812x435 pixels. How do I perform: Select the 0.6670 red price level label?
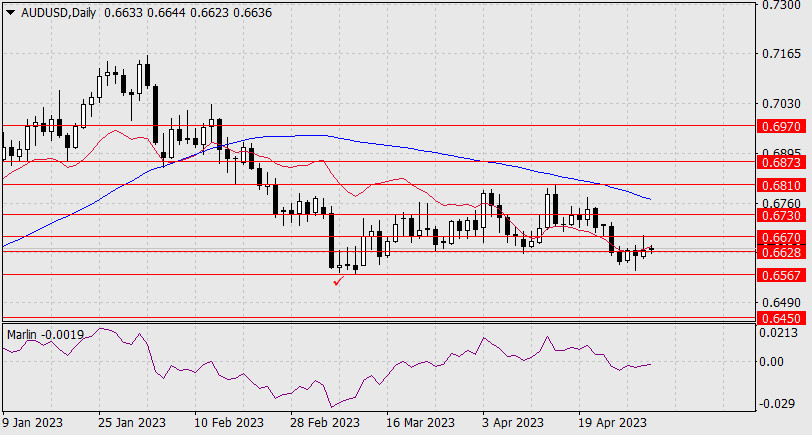[781, 237]
